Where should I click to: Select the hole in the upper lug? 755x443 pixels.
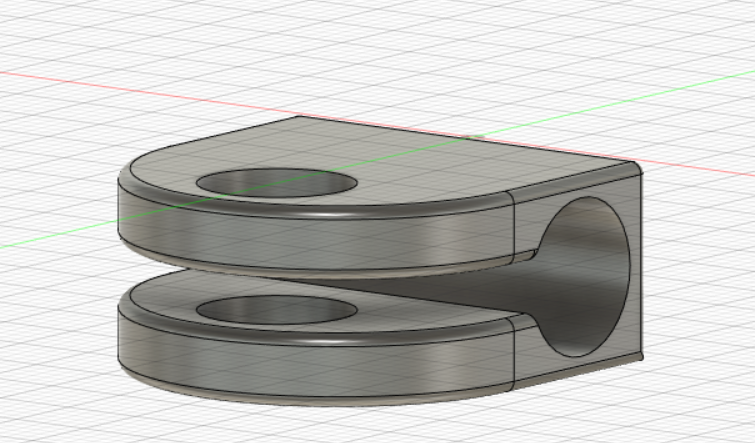coord(276,183)
